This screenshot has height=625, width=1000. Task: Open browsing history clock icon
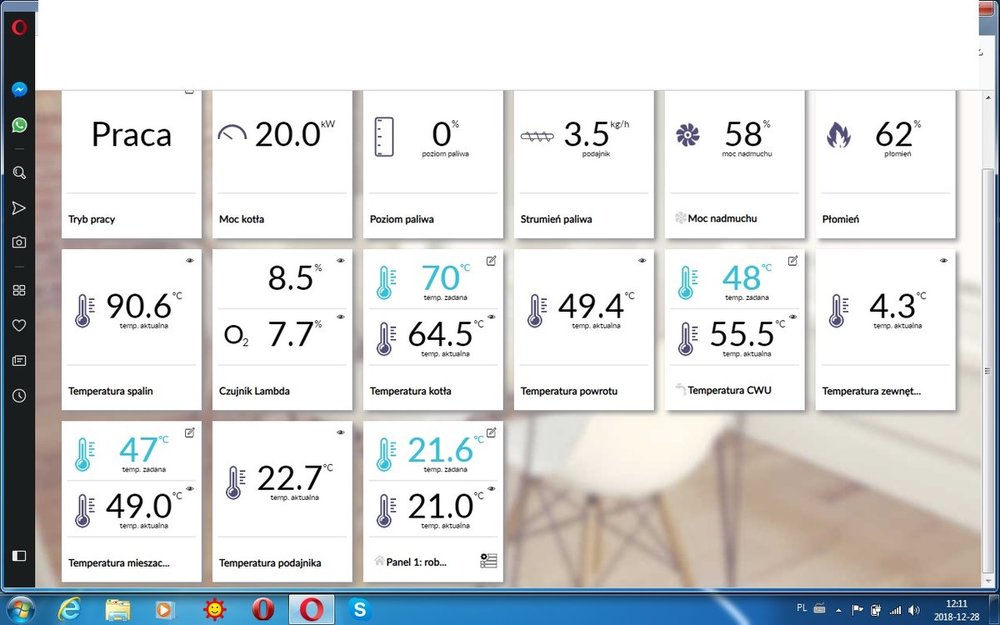pyautogui.click(x=18, y=396)
